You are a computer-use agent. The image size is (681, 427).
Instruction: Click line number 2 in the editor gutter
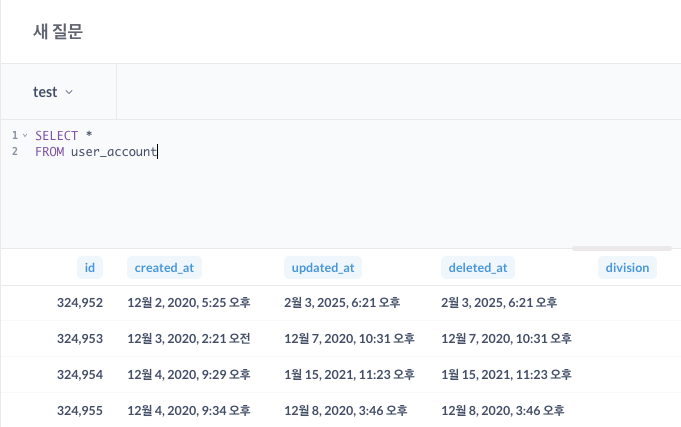[x=15, y=152]
